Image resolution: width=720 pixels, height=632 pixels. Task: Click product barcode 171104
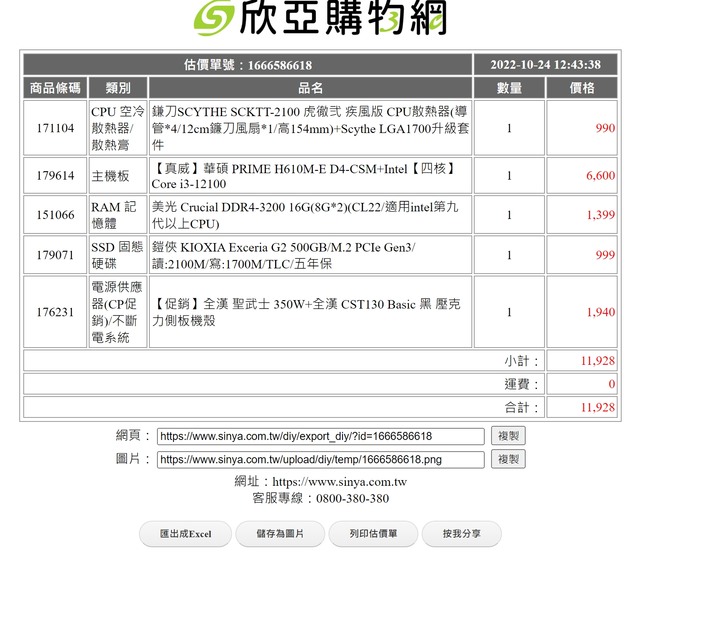click(55, 128)
